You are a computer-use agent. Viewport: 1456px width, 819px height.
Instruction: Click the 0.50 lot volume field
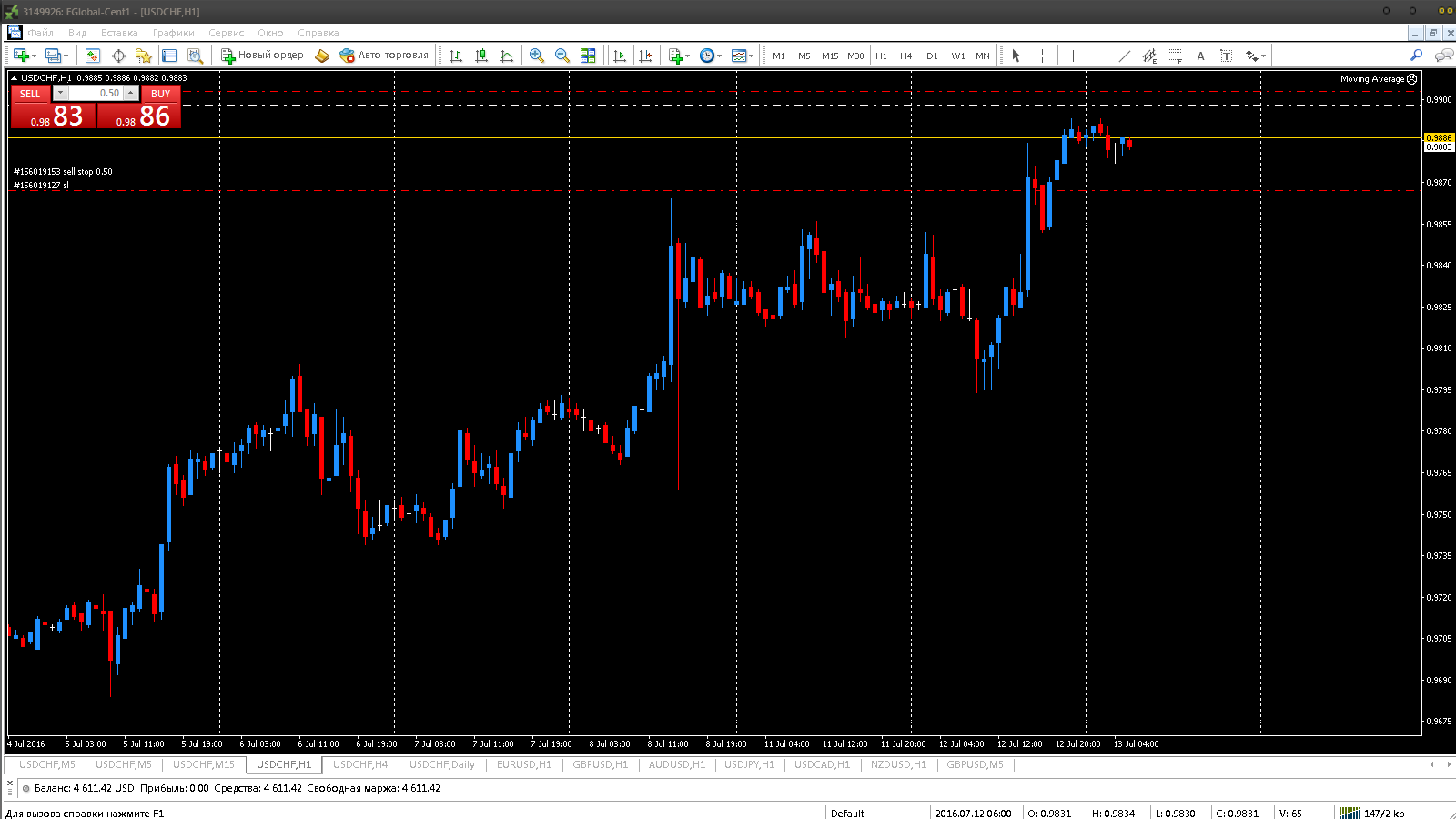tap(95, 93)
